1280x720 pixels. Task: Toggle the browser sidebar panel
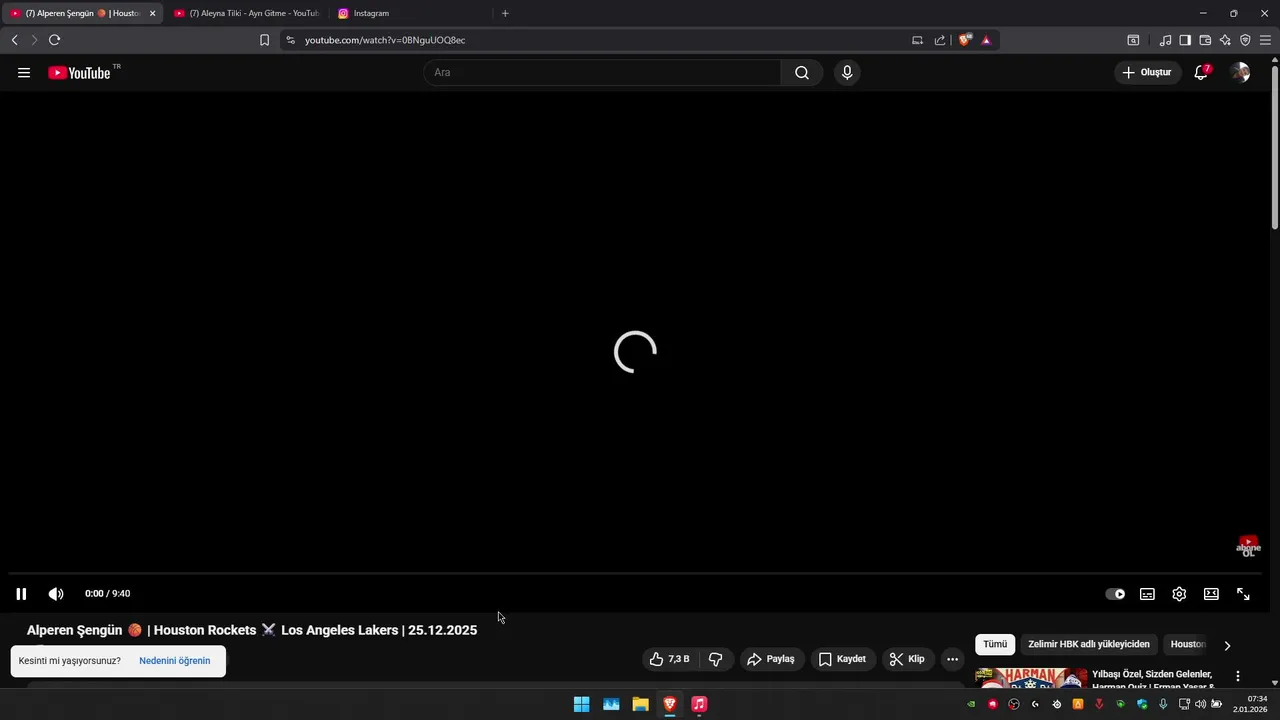point(1185,40)
